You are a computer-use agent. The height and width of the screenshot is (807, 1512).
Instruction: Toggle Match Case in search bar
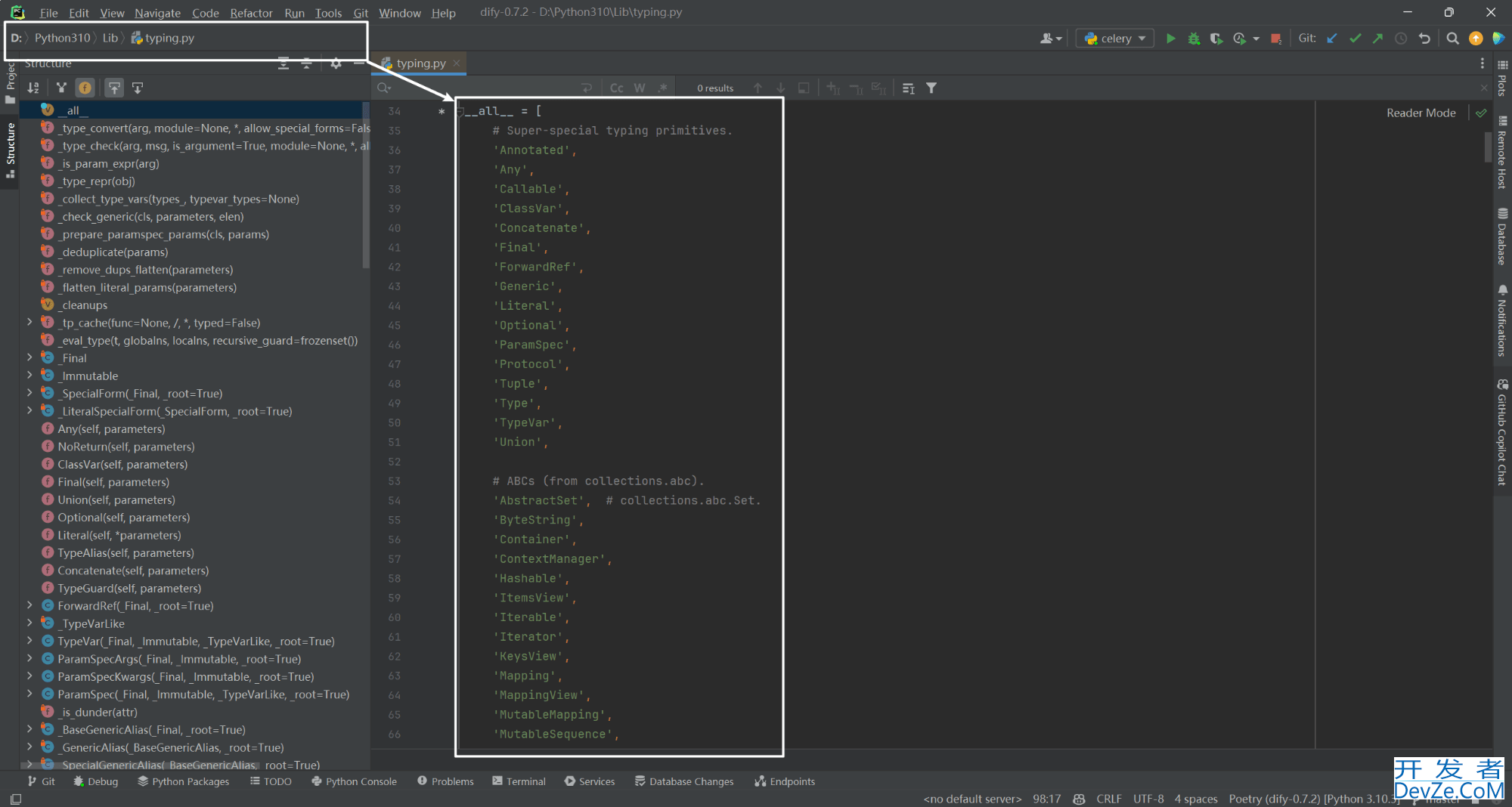[x=616, y=88]
